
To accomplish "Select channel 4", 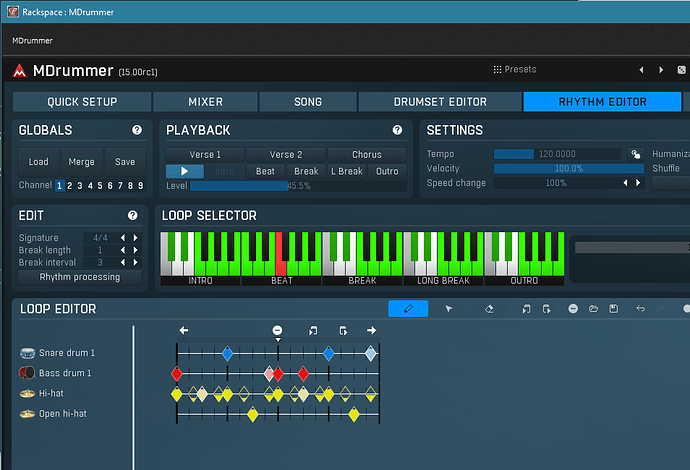I will point(90,185).
